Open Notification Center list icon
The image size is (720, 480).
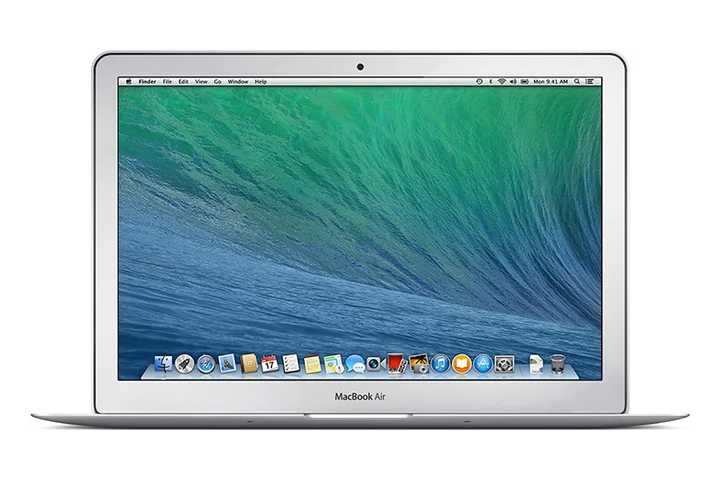coord(590,81)
